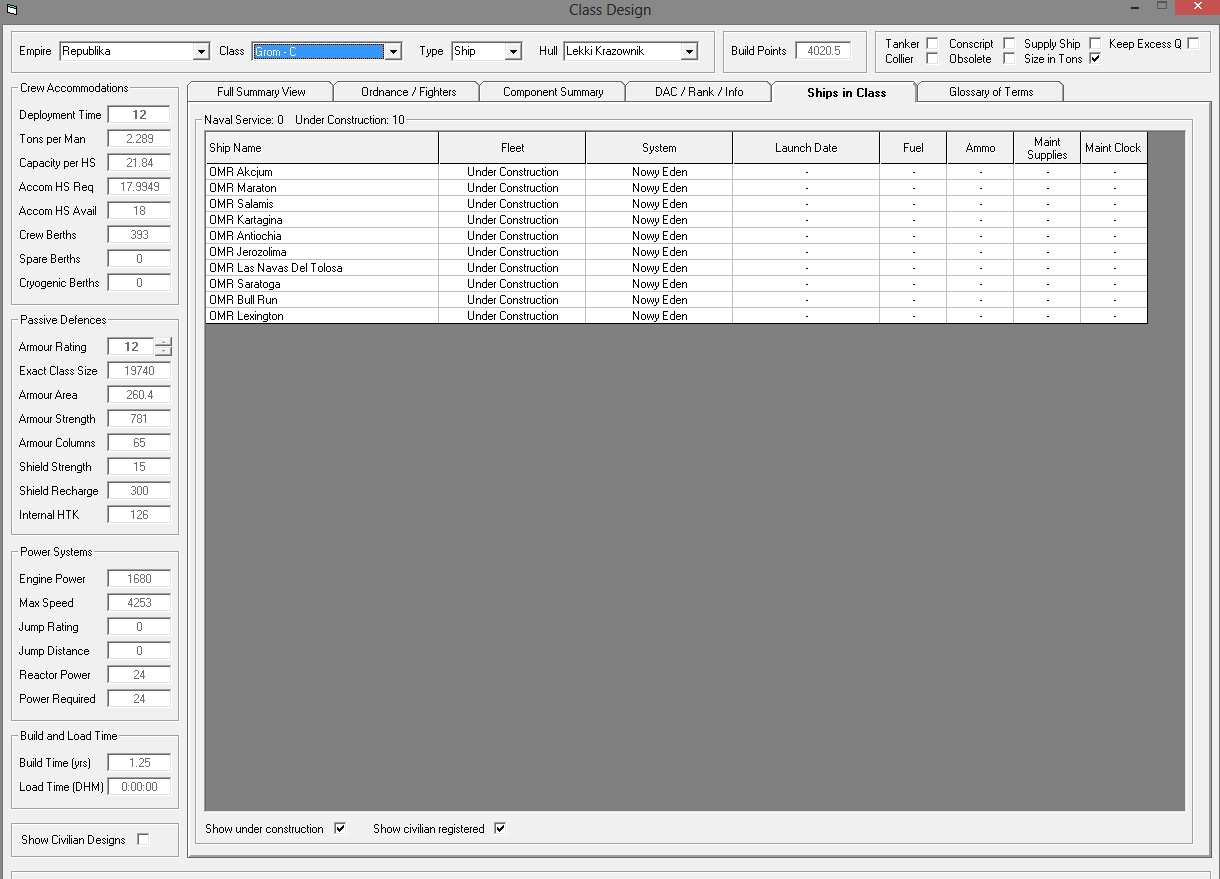Open the Empire dropdown
The width and height of the screenshot is (1220, 879).
[x=201, y=52]
